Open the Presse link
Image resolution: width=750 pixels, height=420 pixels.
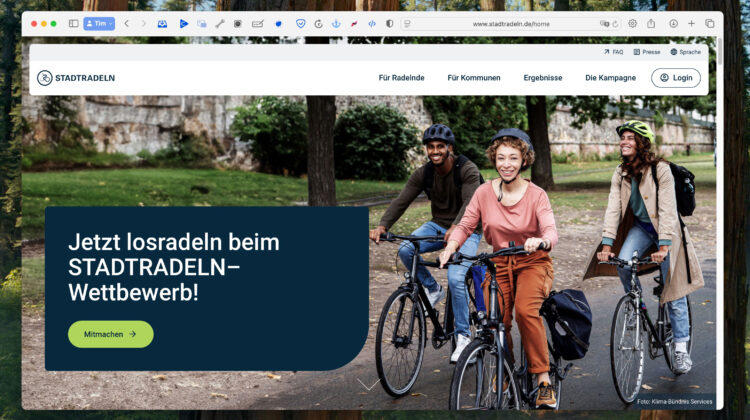647,52
